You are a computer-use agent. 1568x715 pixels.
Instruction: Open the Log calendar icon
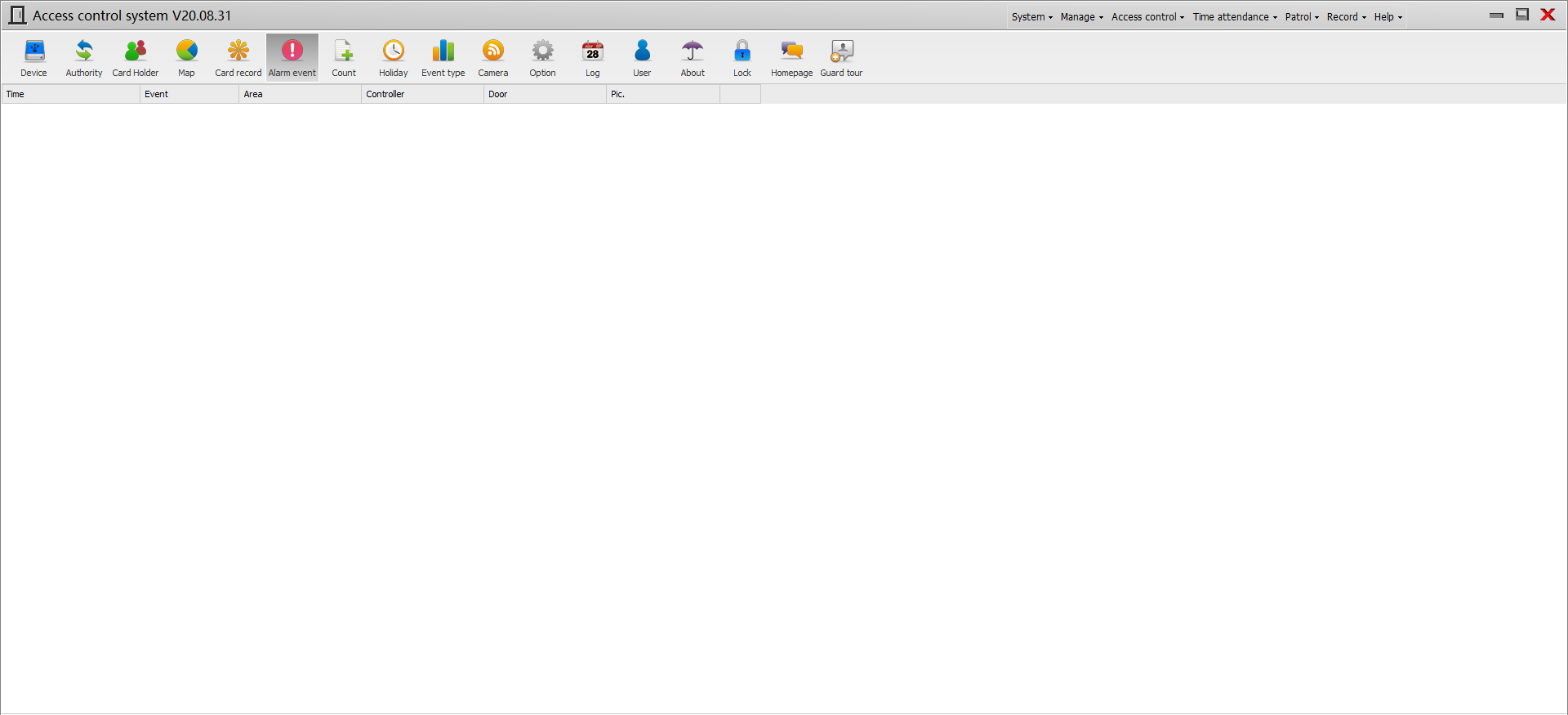593,57
